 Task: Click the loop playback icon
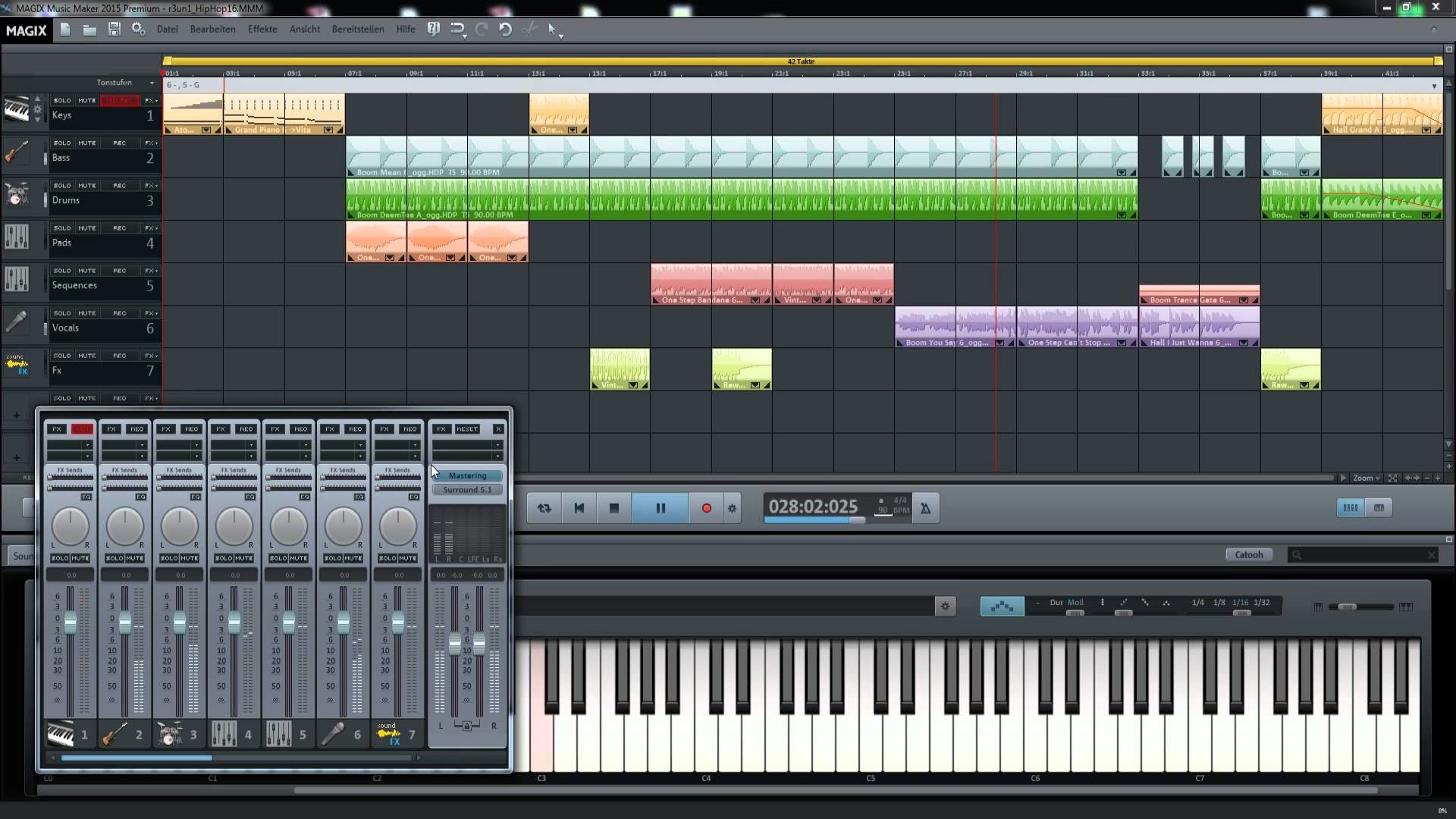coord(544,508)
